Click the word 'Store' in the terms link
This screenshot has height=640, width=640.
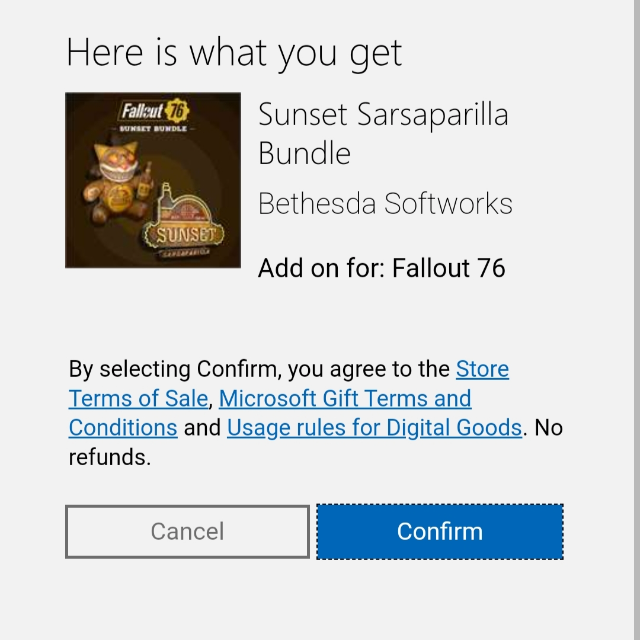482,369
